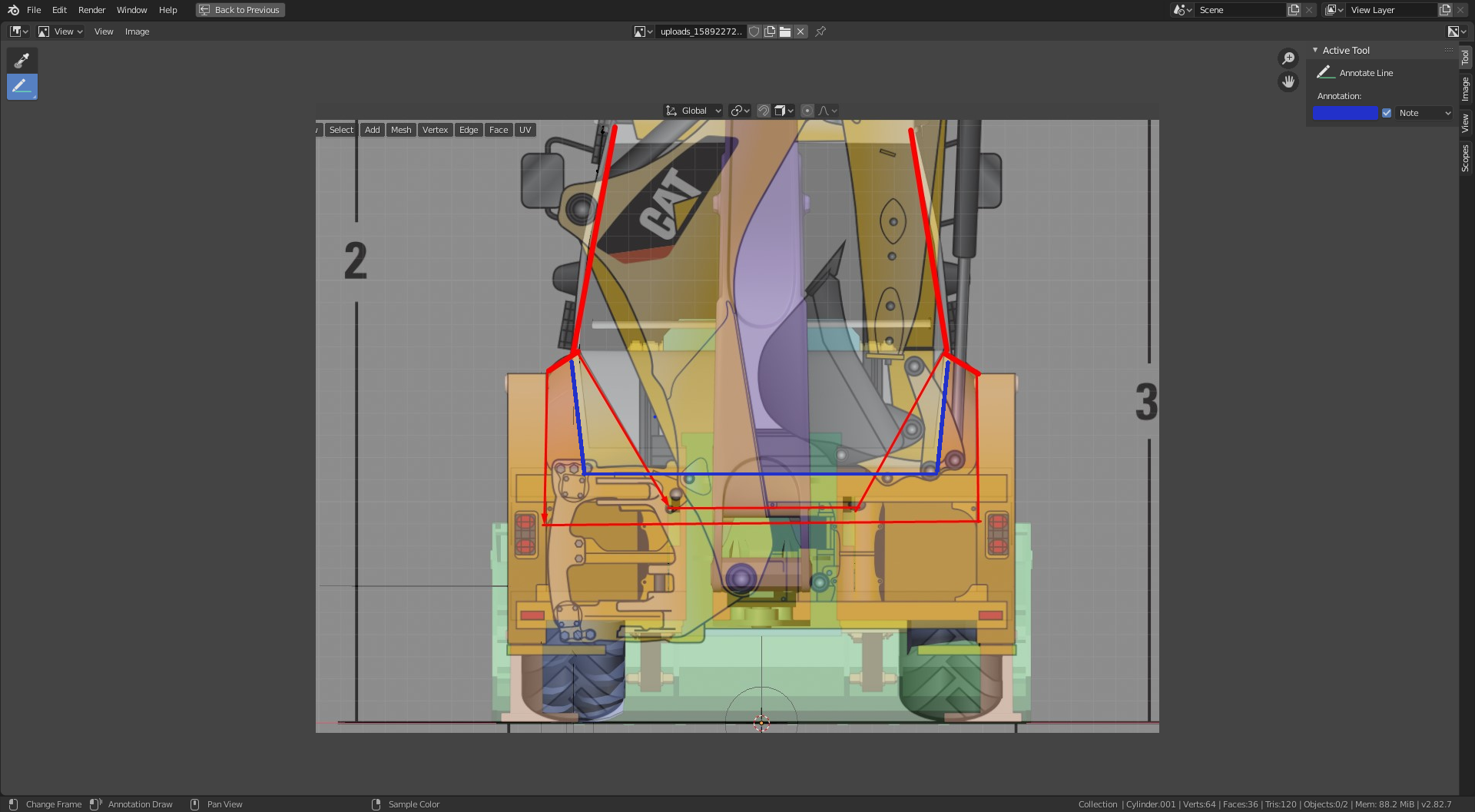The height and width of the screenshot is (812, 1475).
Task: Switch to the Tool sidebar tab
Action: click(1466, 58)
